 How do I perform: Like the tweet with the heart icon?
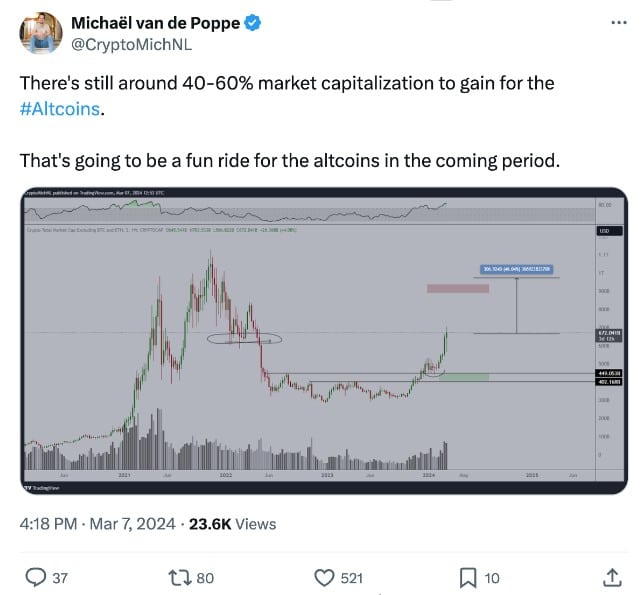click(324, 576)
